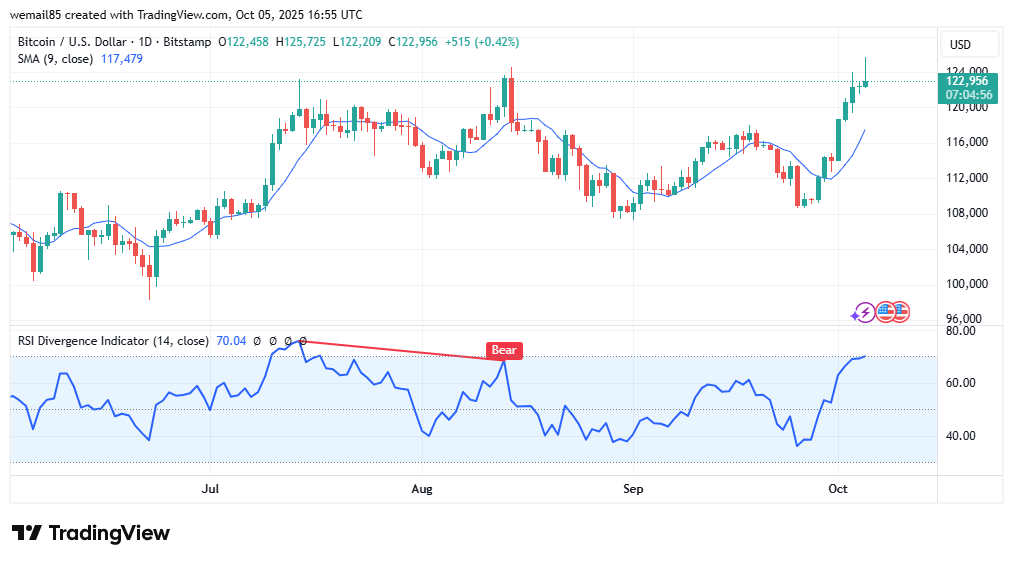The height and width of the screenshot is (563, 1013).
Task: Open the USD currency selector on price axis
Action: click(x=960, y=45)
